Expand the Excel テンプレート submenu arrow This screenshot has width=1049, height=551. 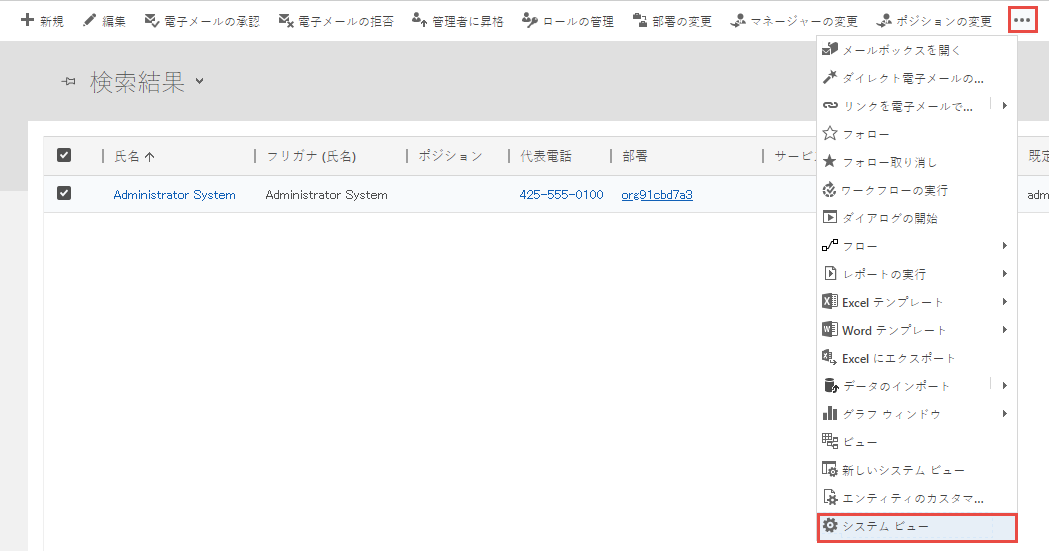[x=1004, y=302]
